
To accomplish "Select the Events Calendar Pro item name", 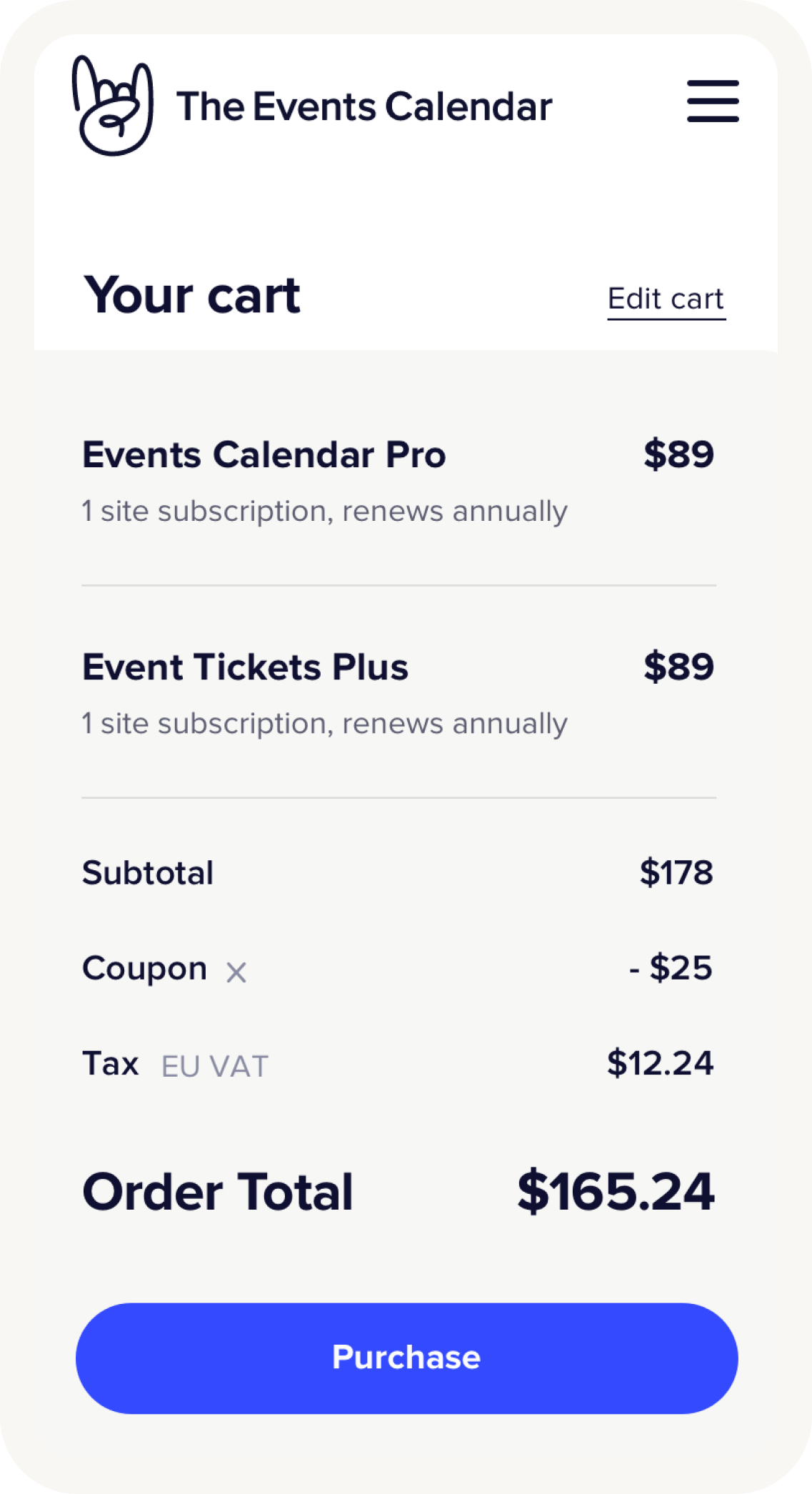I will coord(264,455).
